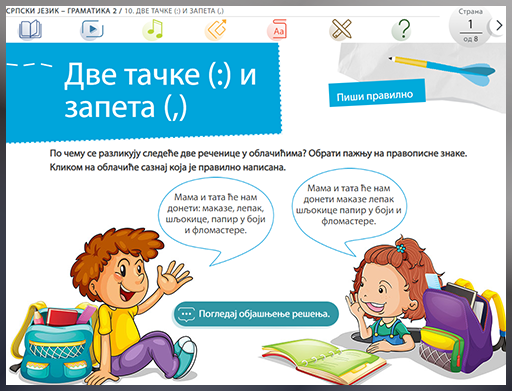The image size is (512, 391).
Task: Select the green music note icon
Action: (x=153, y=29)
